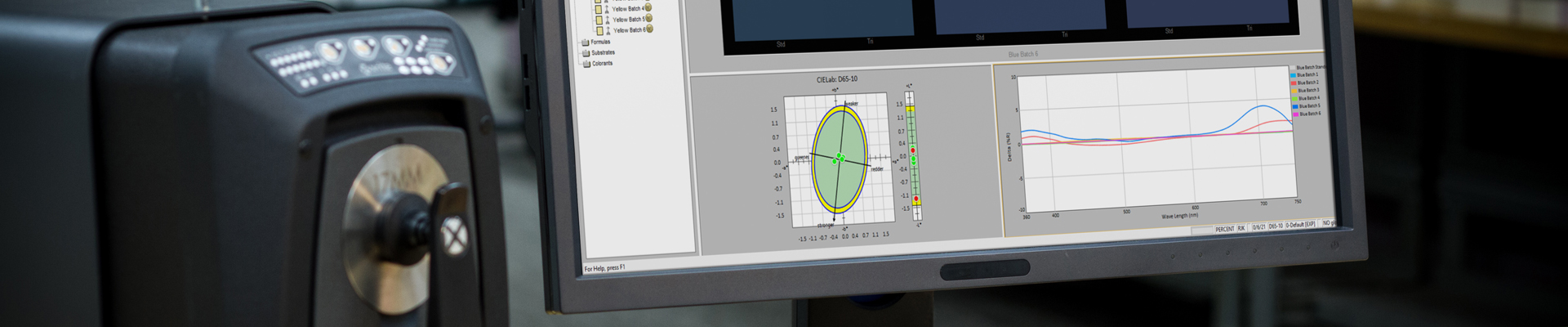This screenshot has height=327, width=1568.
Task: Toggle Blue Batch 6 in the legend
Action: [1310, 114]
